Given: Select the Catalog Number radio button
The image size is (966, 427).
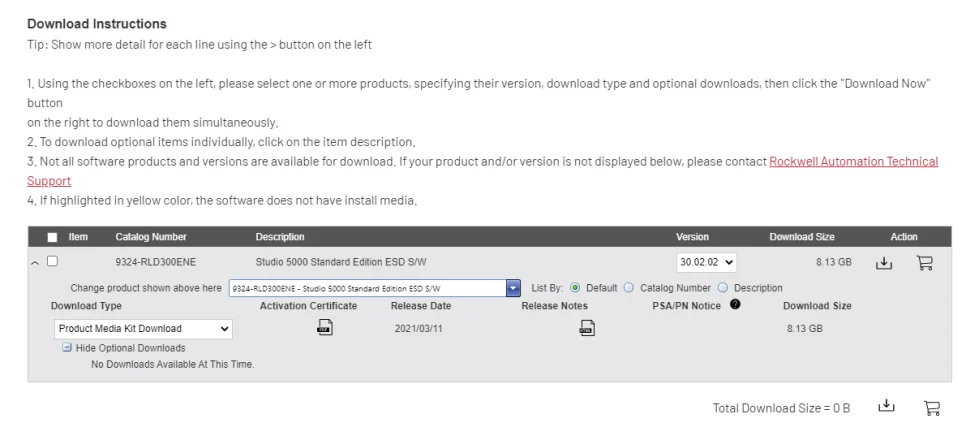Looking at the screenshot, I should 629,288.
